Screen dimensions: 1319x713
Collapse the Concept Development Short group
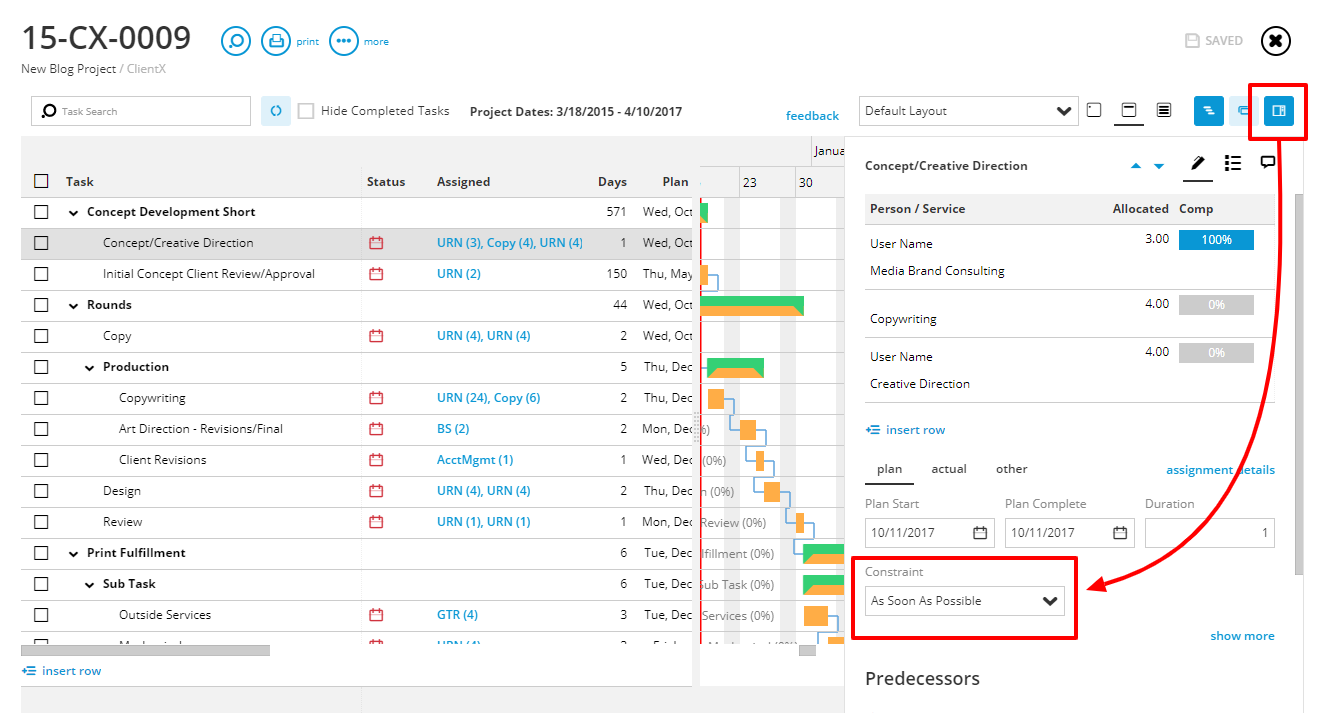(73, 213)
